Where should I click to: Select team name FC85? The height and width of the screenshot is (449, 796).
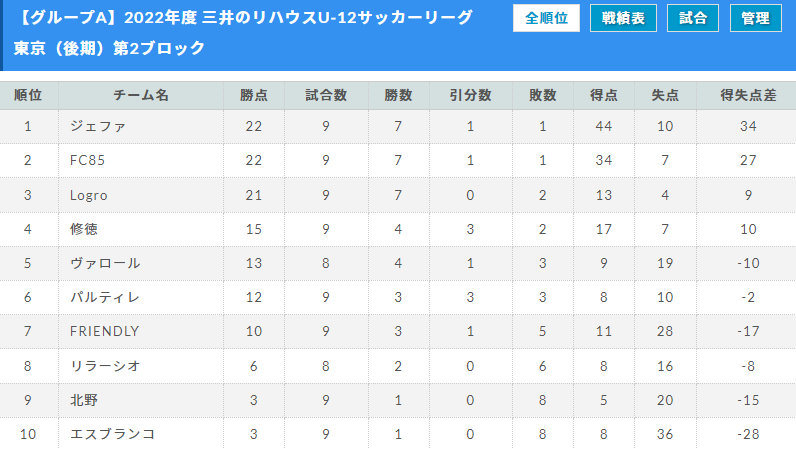tap(87, 161)
